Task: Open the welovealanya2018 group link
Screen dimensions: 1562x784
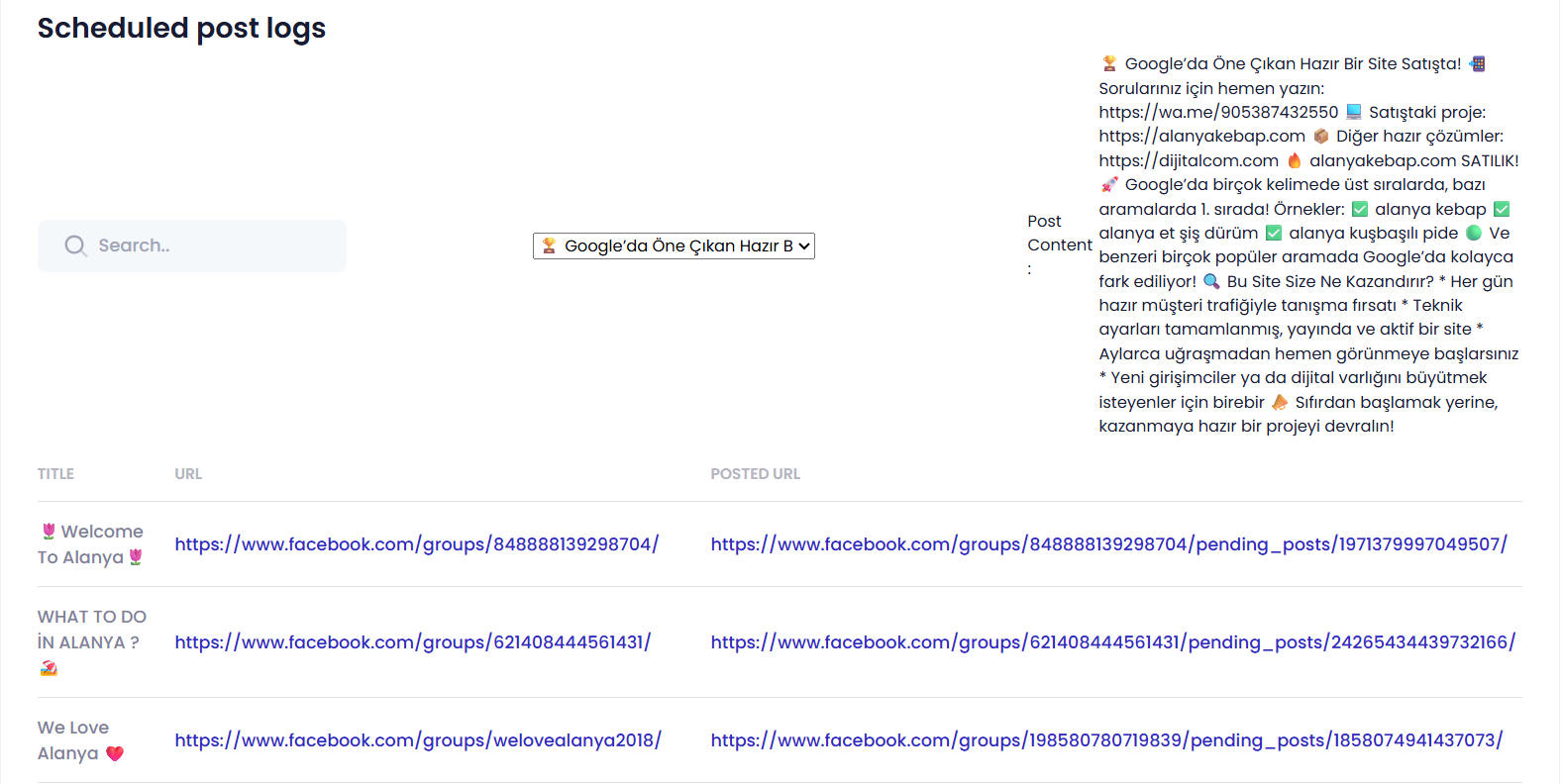Action: (417, 740)
